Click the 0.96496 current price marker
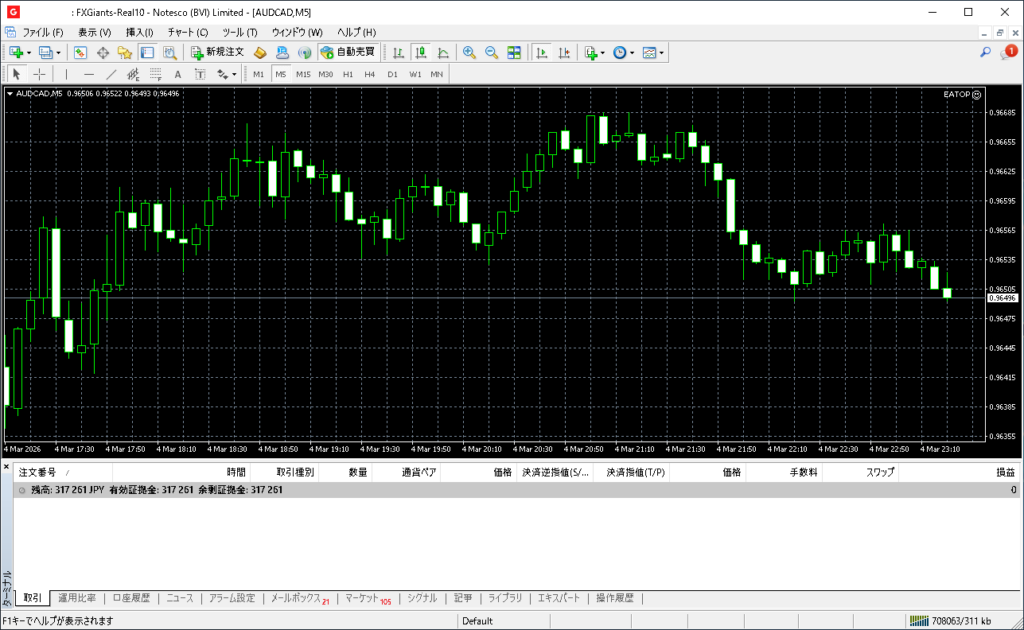Viewport: 1024px width, 630px height. coord(1001,298)
